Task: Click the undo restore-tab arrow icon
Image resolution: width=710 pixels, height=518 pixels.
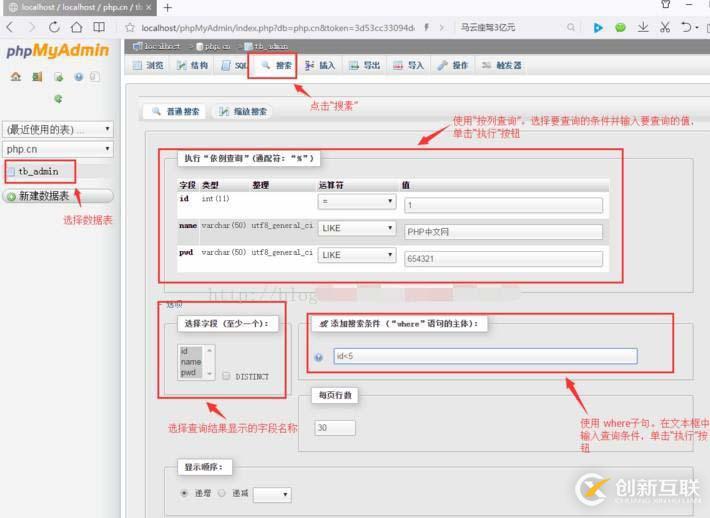Action: click(686, 27)
